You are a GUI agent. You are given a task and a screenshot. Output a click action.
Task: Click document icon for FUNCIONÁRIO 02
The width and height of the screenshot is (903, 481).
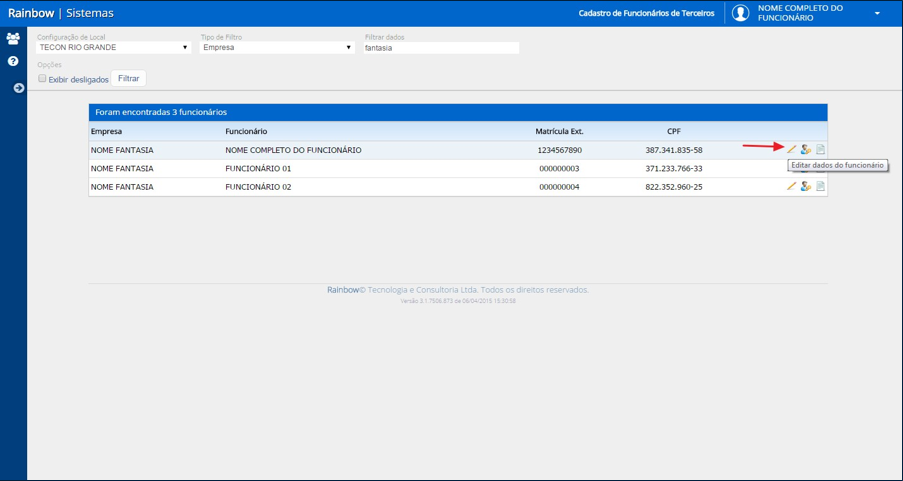coord(821,187)
